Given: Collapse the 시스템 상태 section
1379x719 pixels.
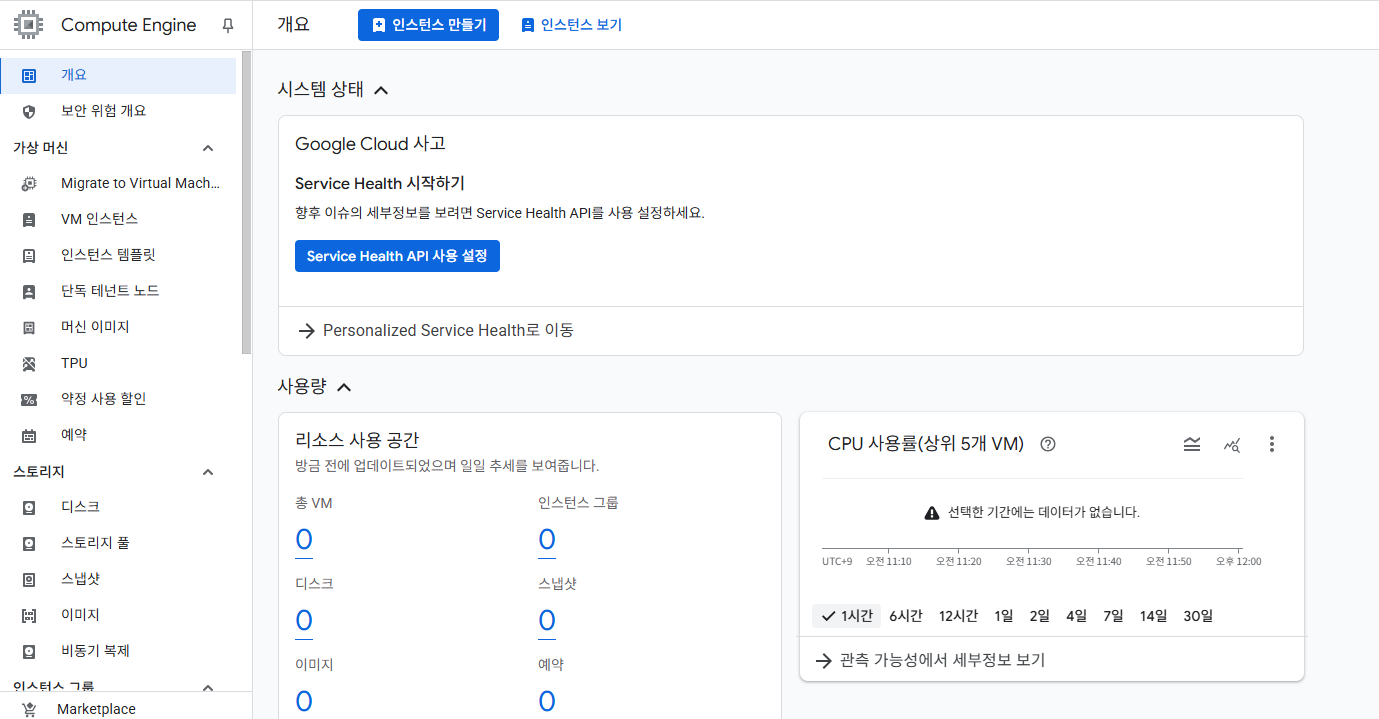Looking at the screenshot, I should pos(381,90).
